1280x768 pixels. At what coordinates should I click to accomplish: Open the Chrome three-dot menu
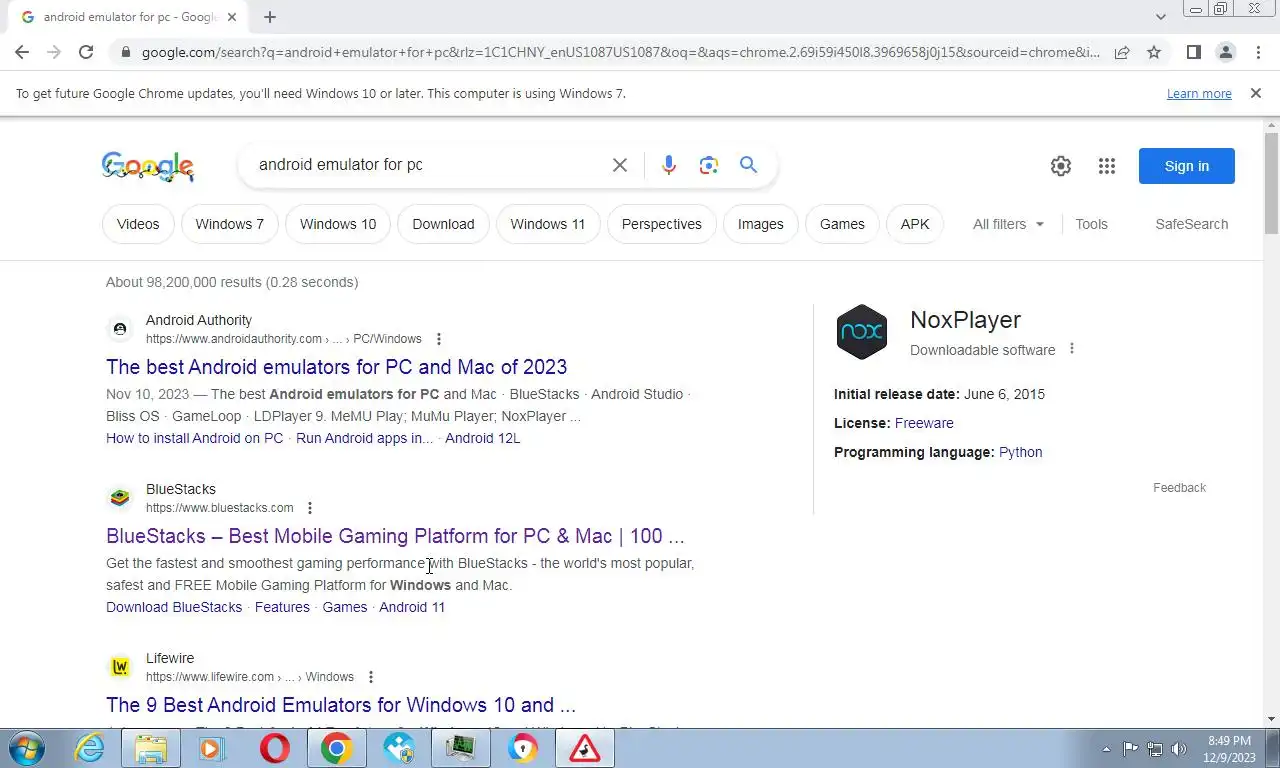point(1258,52)
